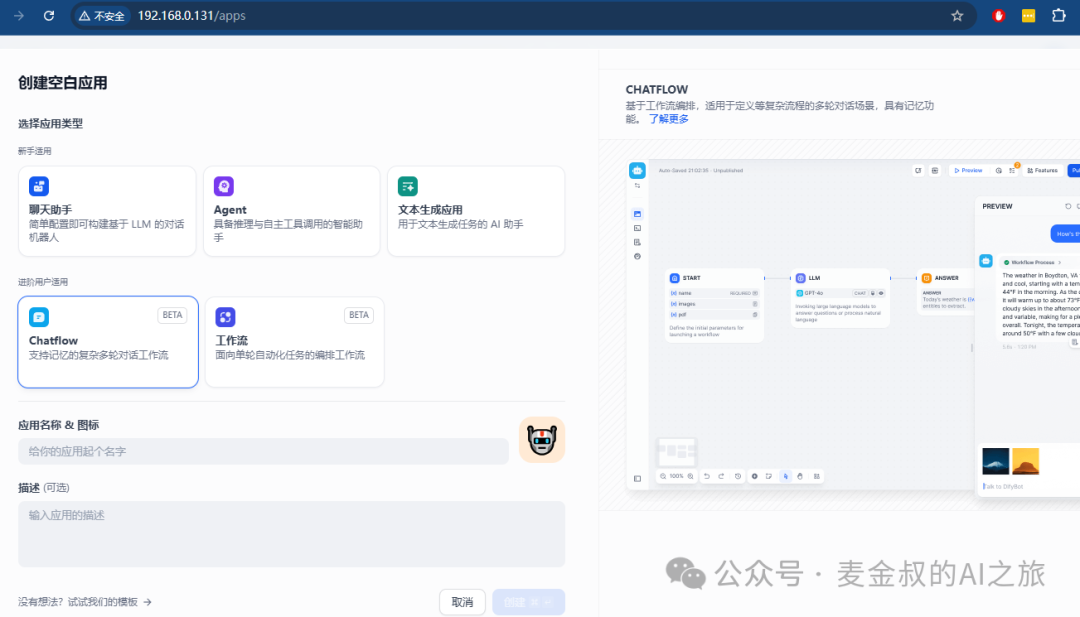Click the GPT-4o model row in LLM node
This screenshot has height=617, width=1080.
(840, 293)
